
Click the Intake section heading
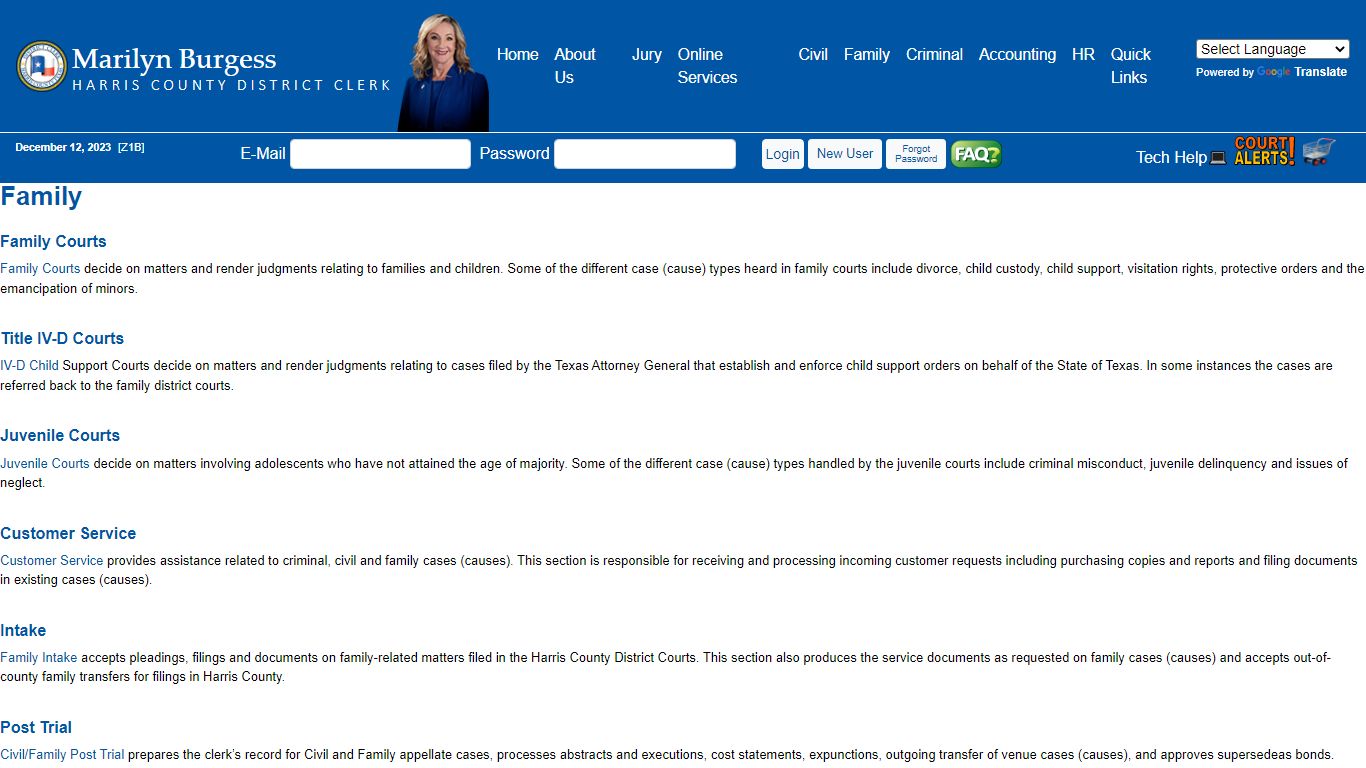point(23,631)
